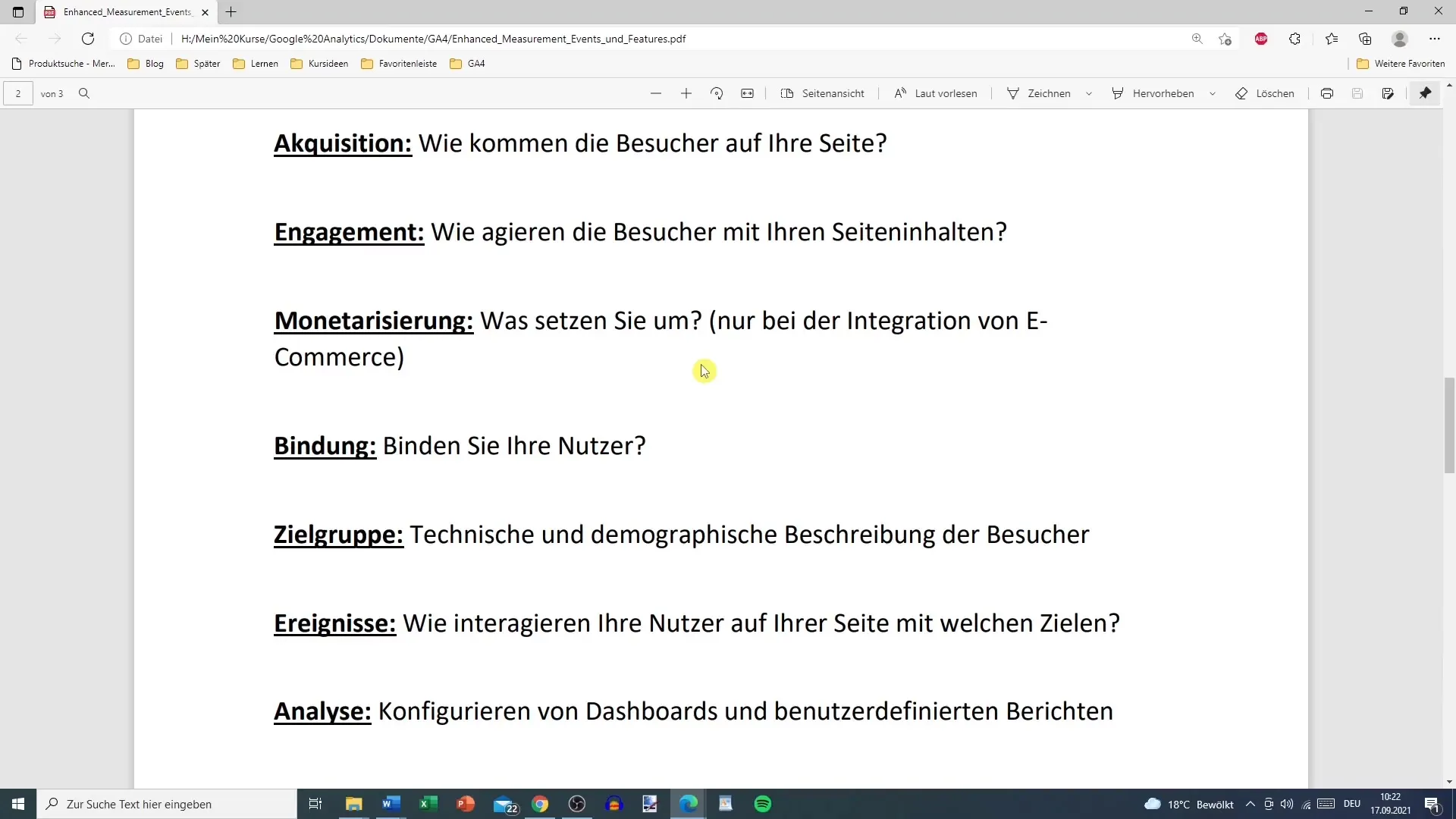Open volume control in tray
Viewport: 1456px width, 819px height.
[1287, 804]
